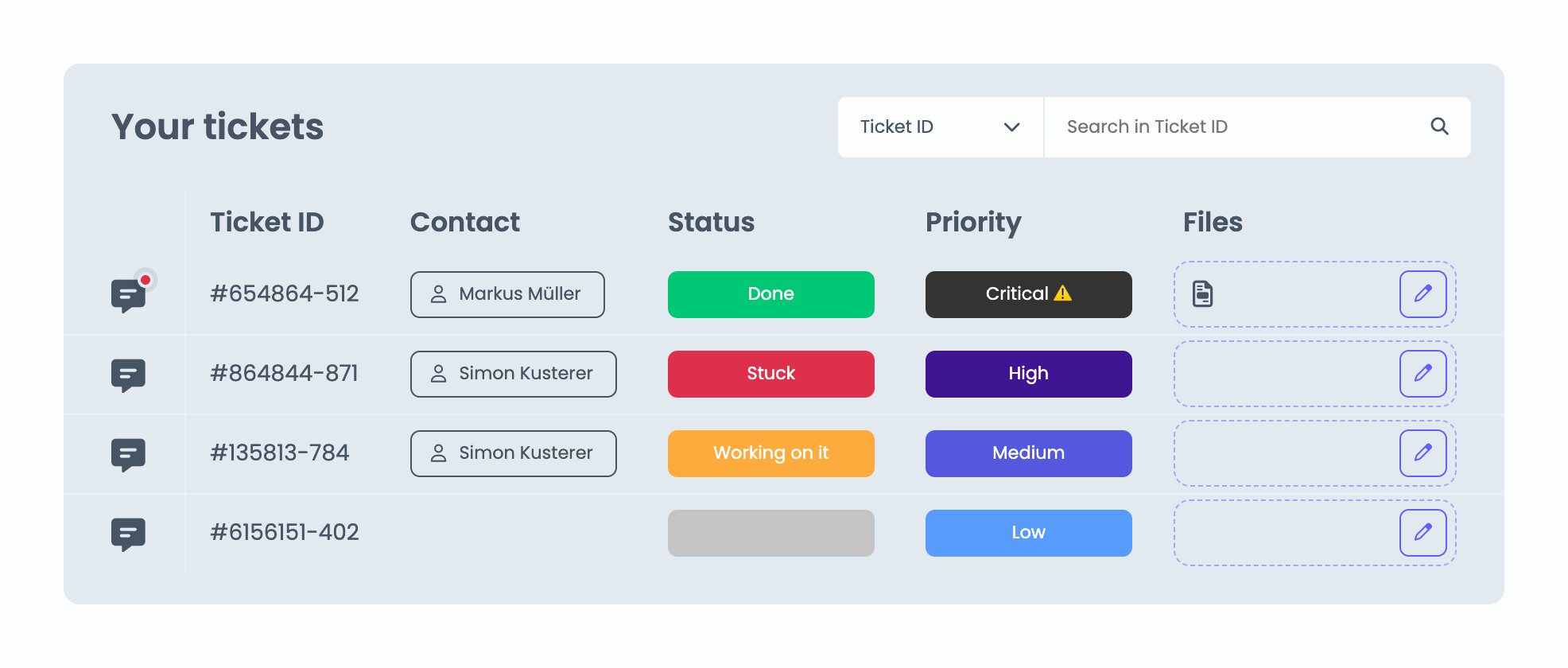Viewport: 1568px width, 668px height.
Task: Edit files for the High priority ticket
Action: click(1422, 374)
